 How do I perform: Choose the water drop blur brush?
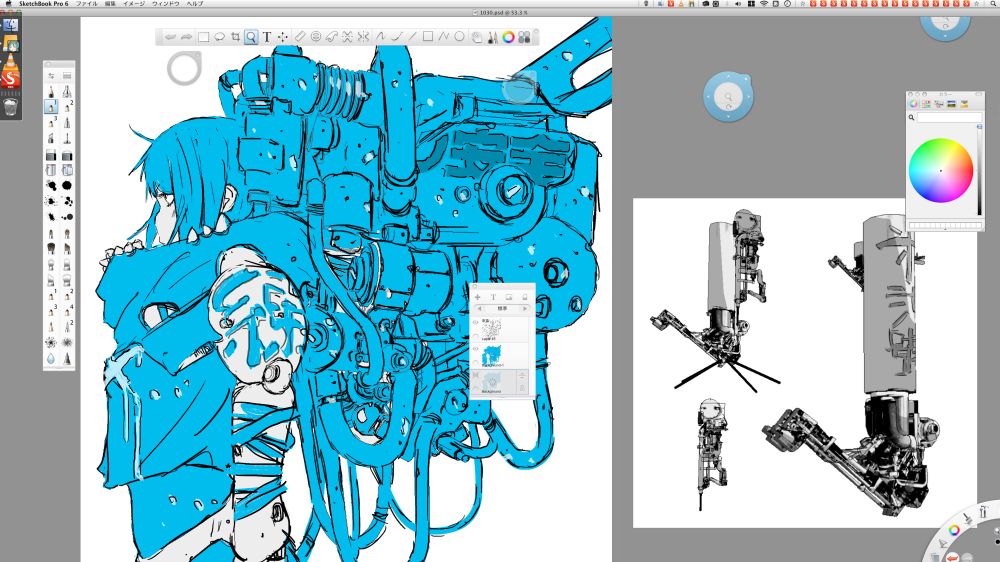point(51,359)
